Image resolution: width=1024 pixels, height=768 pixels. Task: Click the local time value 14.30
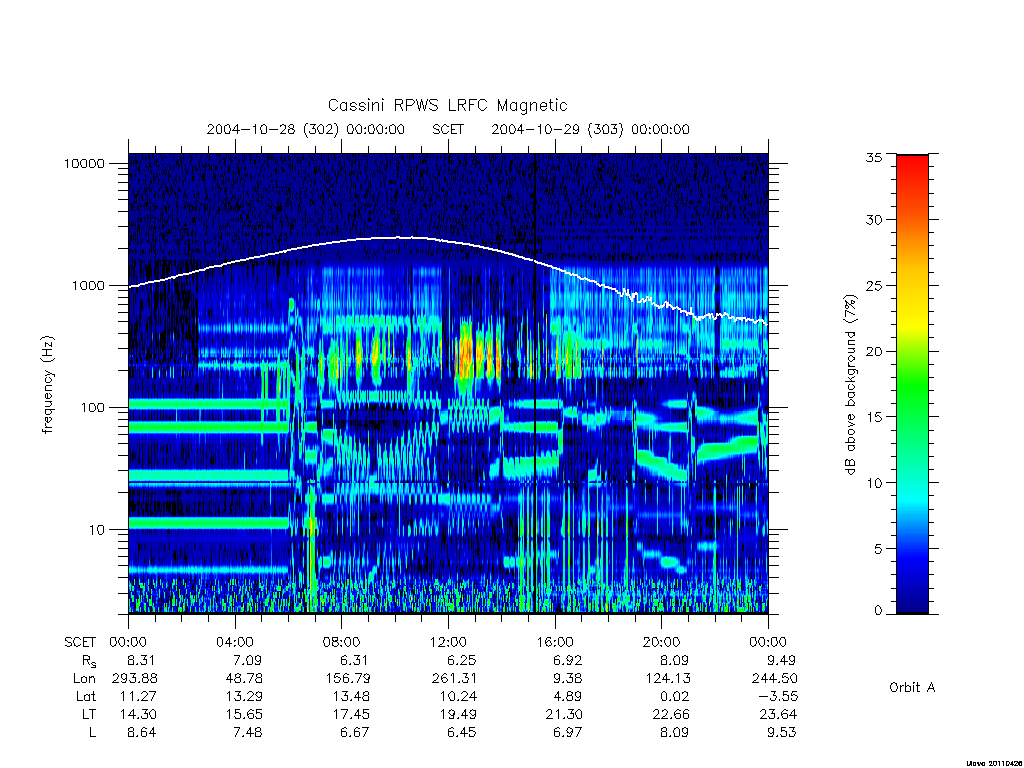(x=138, y=714)
